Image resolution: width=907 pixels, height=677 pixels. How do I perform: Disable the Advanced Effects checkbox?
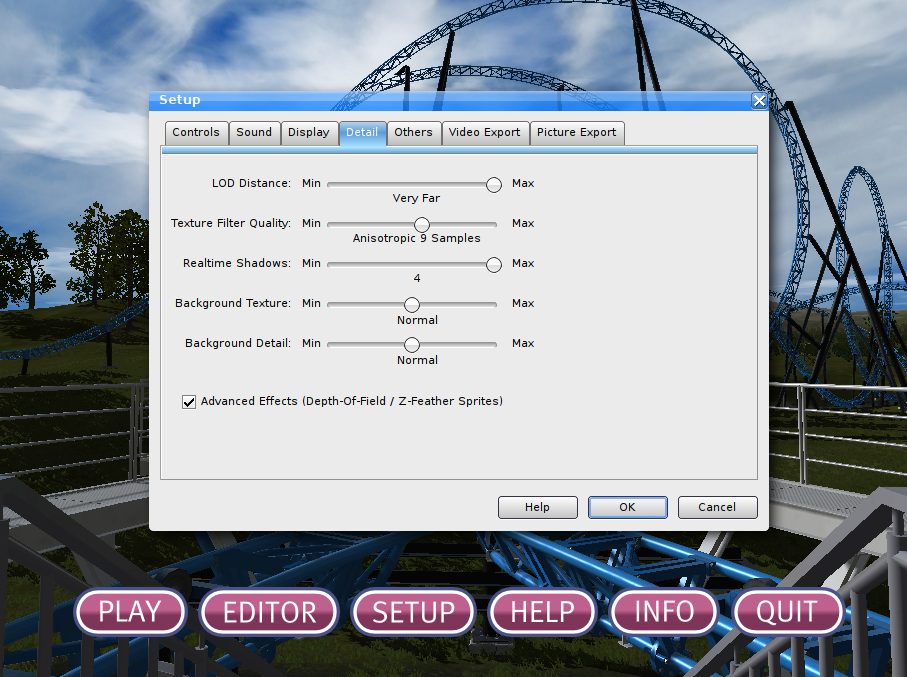tap(189, 402)
